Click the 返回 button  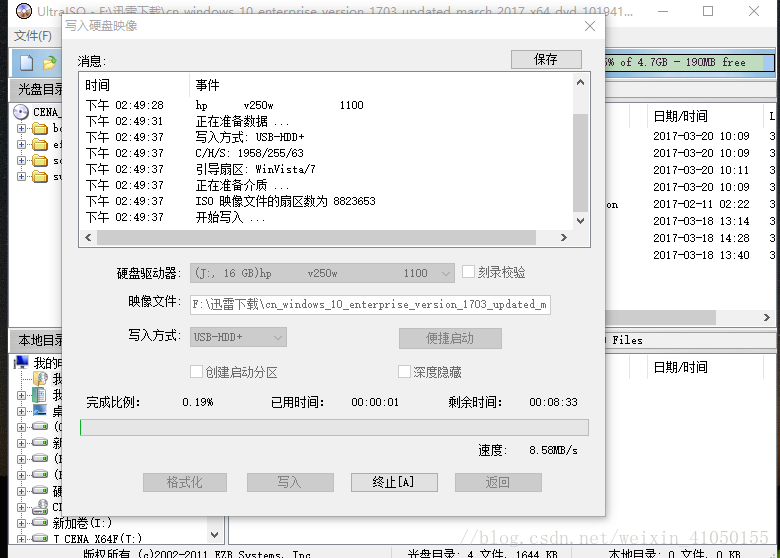(498, 482)
